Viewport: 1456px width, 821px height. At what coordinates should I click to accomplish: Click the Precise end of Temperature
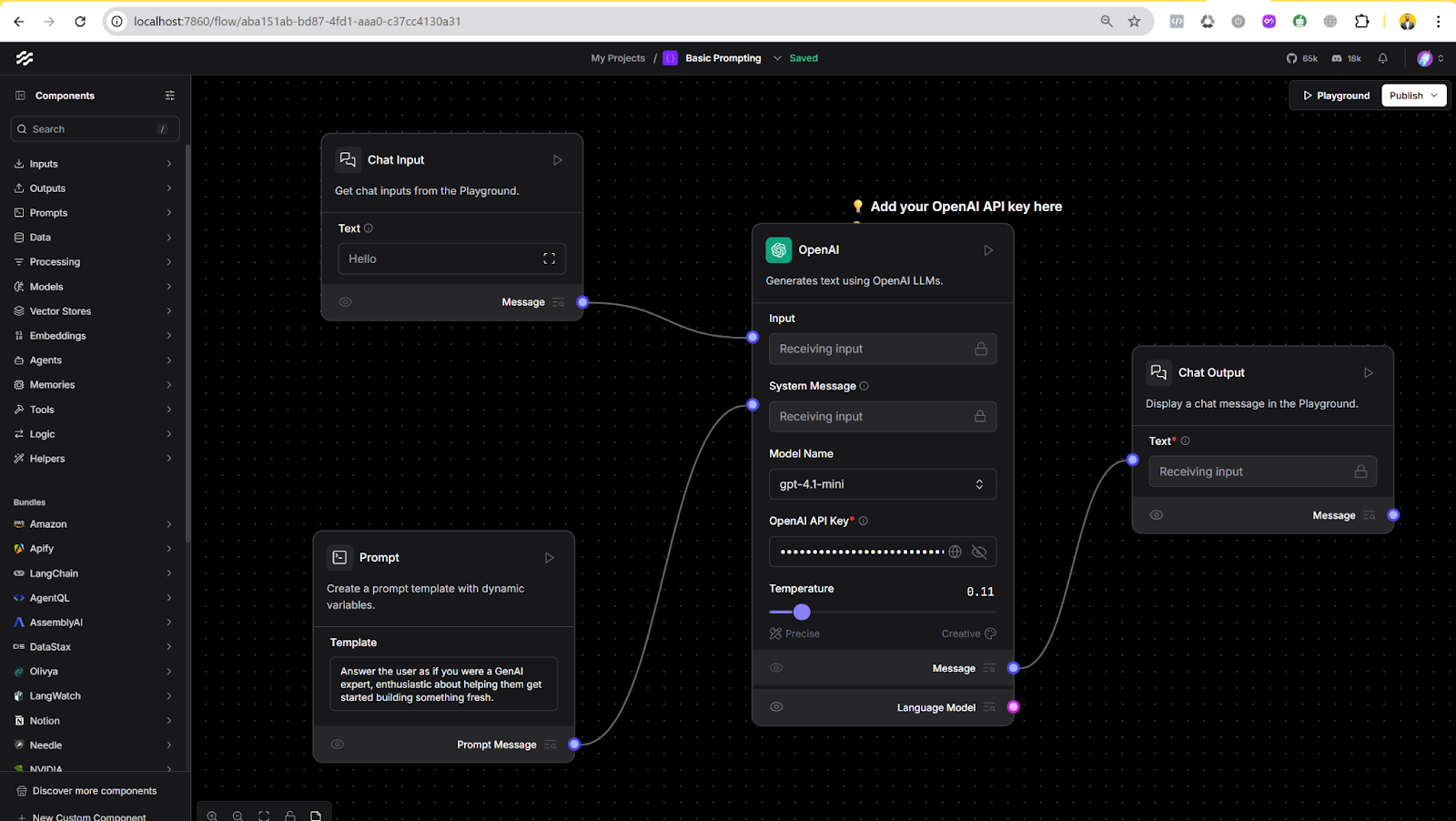click(794, 633)
